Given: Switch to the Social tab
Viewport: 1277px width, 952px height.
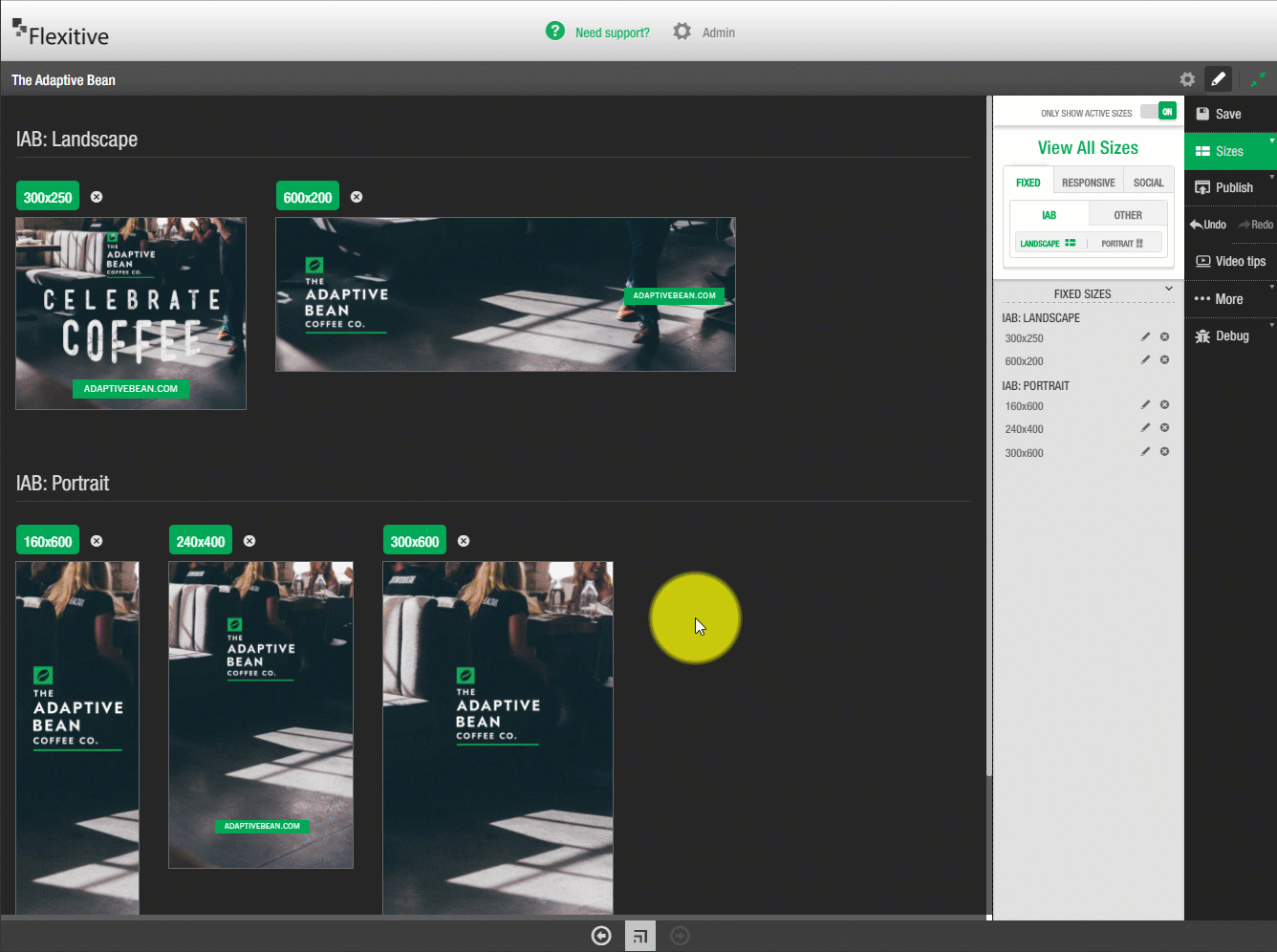Looking at the screenshot, I should (1149, 182).
